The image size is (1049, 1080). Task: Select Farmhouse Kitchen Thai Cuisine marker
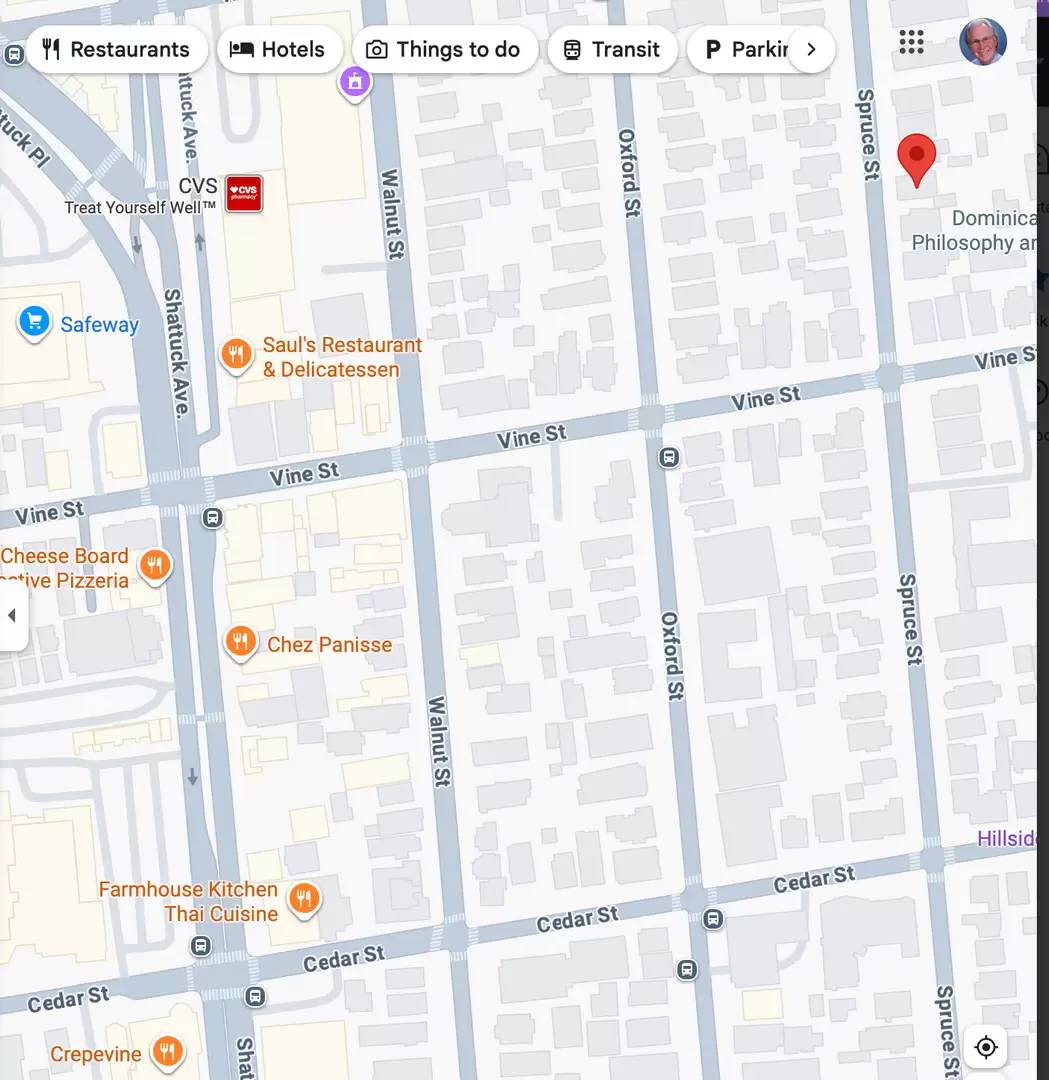pyautogui.click(x=304, y=900)
